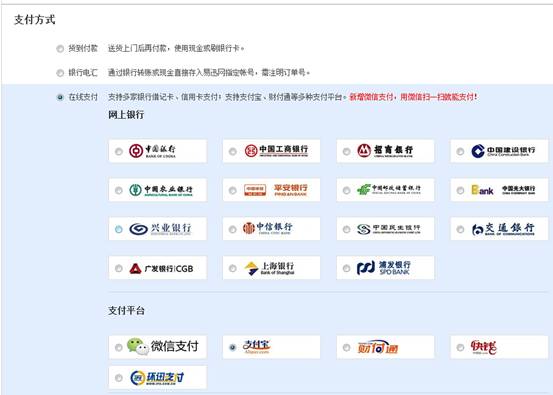The image size is (553, 395).
Task: Click the 交通银行 logo
Action: click(x=503, y=229)
